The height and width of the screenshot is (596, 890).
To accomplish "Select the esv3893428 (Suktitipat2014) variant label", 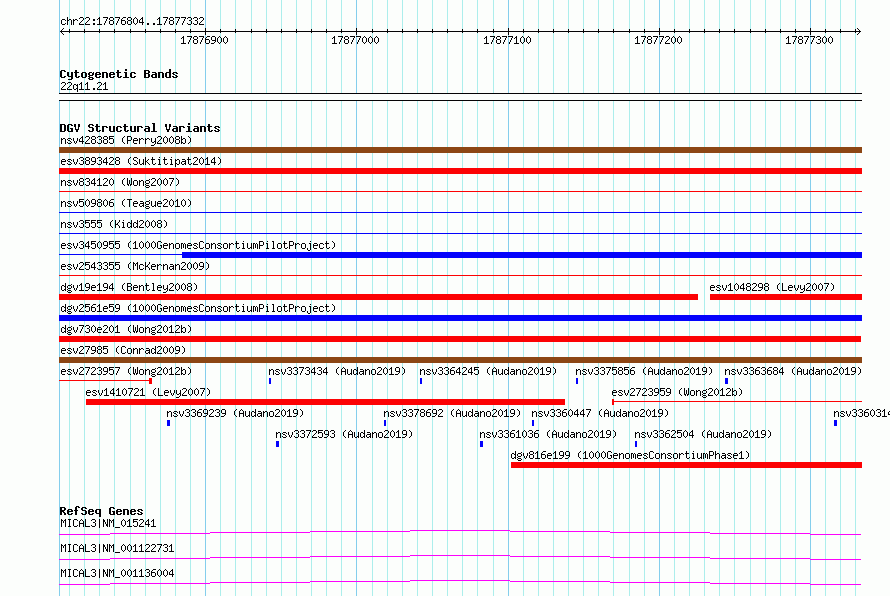I will point(141,161).
